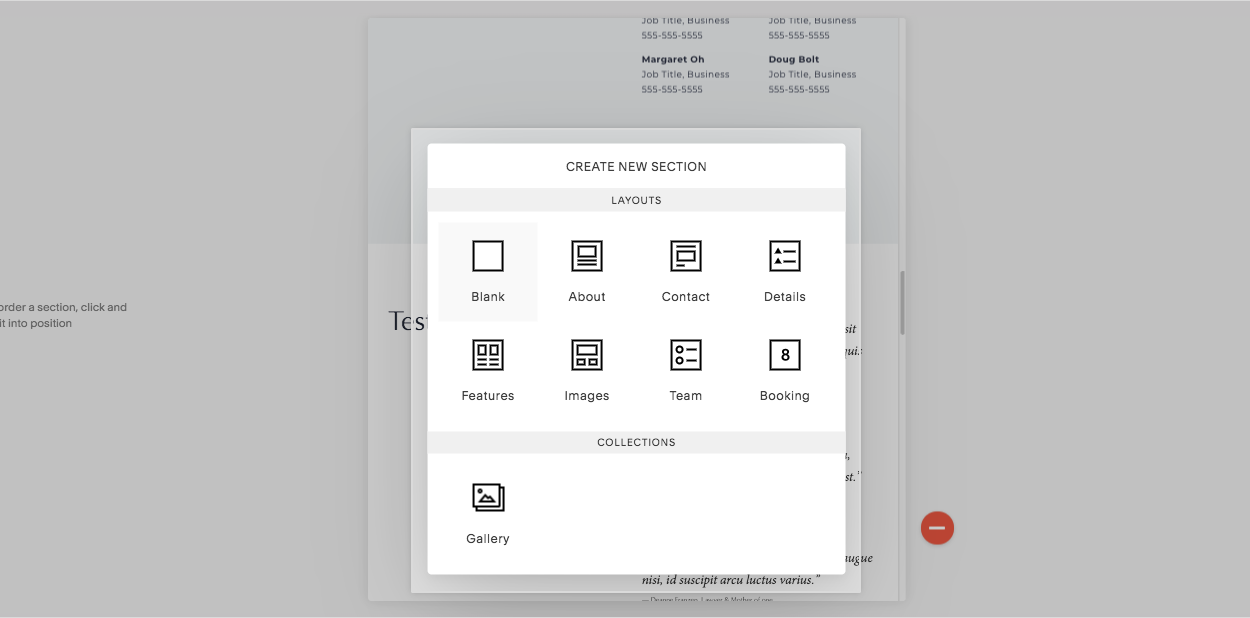Click the COLLECTIONS section header
The width and height of the screenshot is (1250, 618).
[x=636, y=442]
